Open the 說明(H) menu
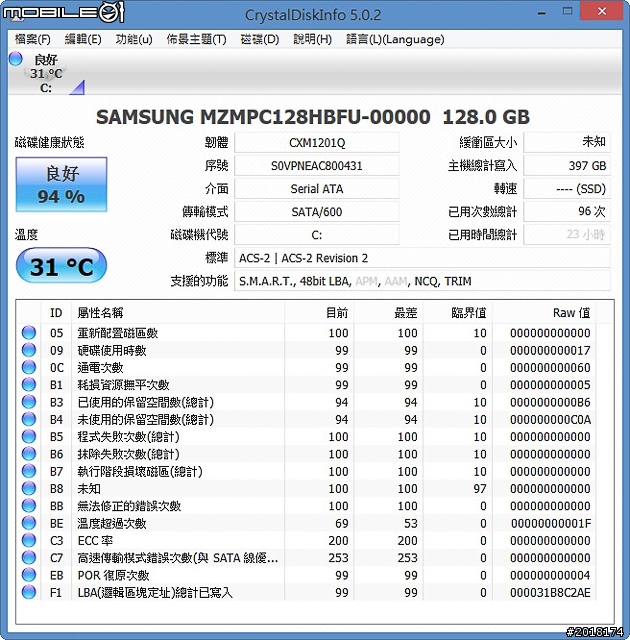 (313, 39)
